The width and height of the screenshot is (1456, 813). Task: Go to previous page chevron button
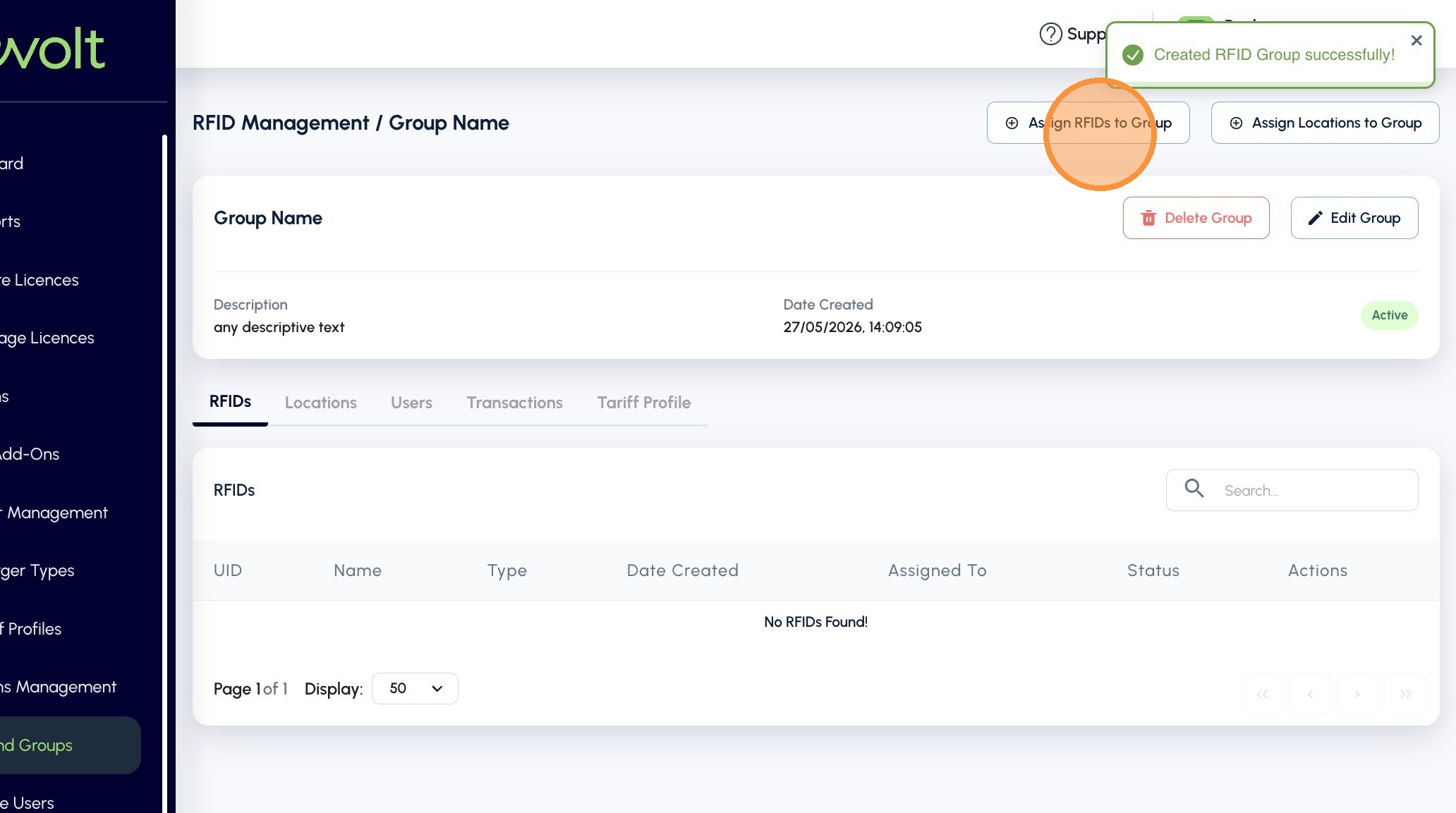point(1310,694)
